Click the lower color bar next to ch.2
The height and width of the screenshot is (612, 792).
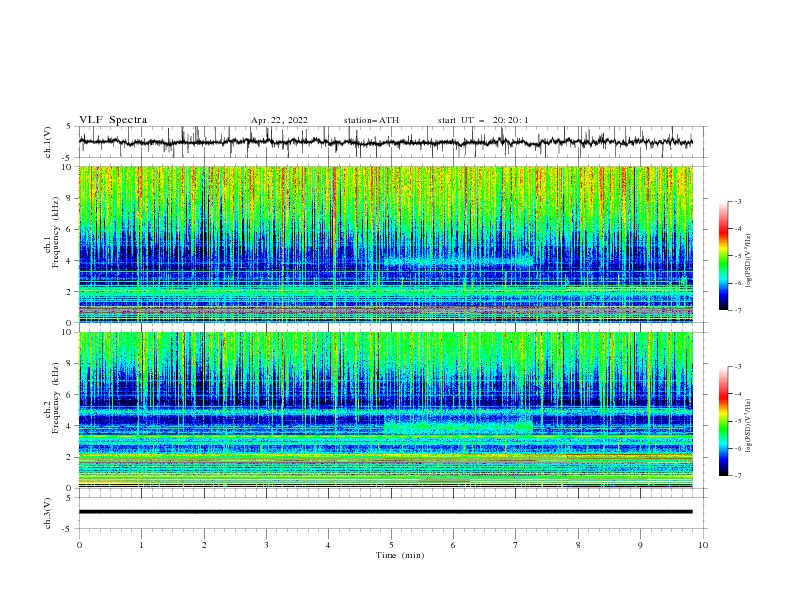723,421
